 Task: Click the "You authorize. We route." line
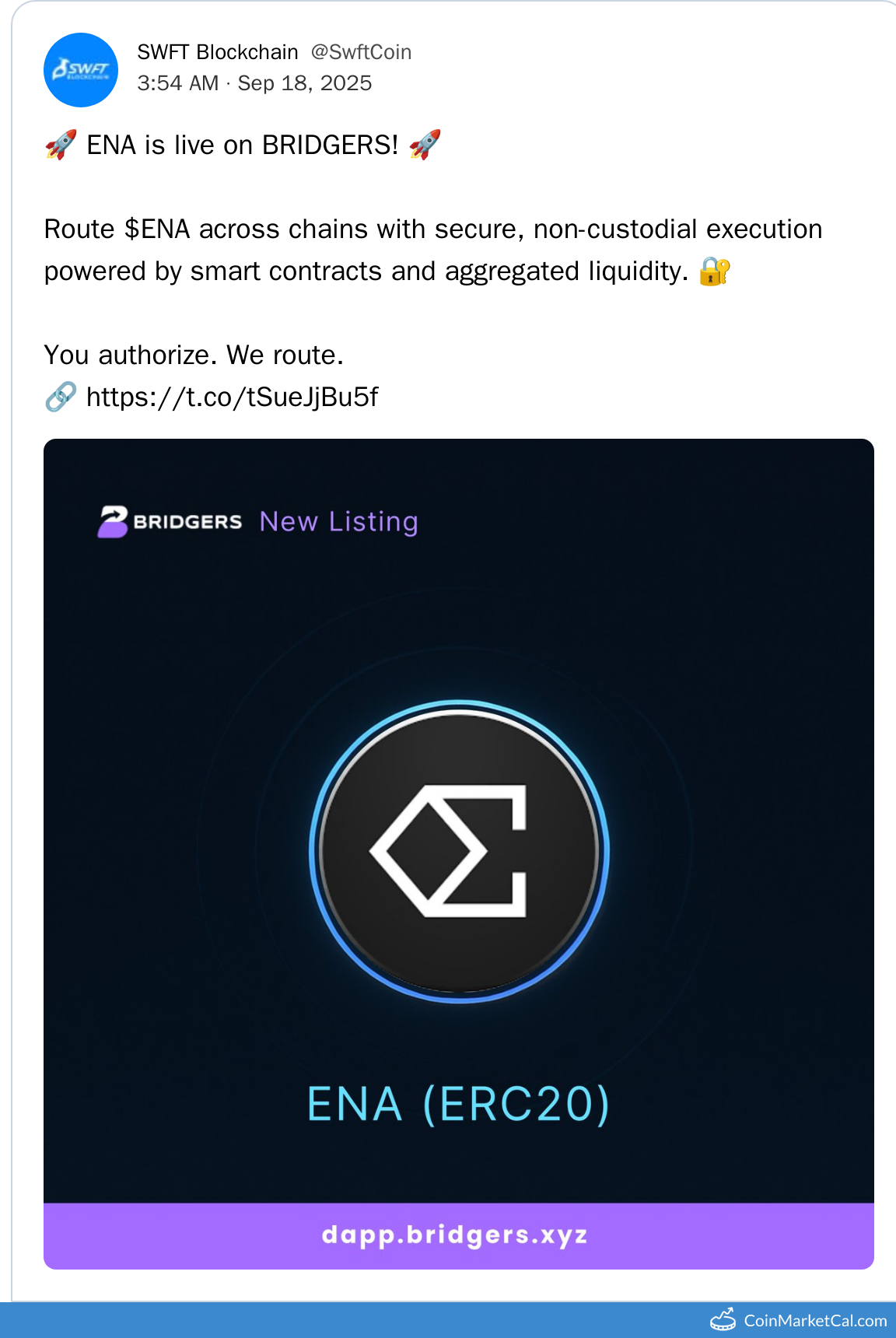click(x=194, y=356)
